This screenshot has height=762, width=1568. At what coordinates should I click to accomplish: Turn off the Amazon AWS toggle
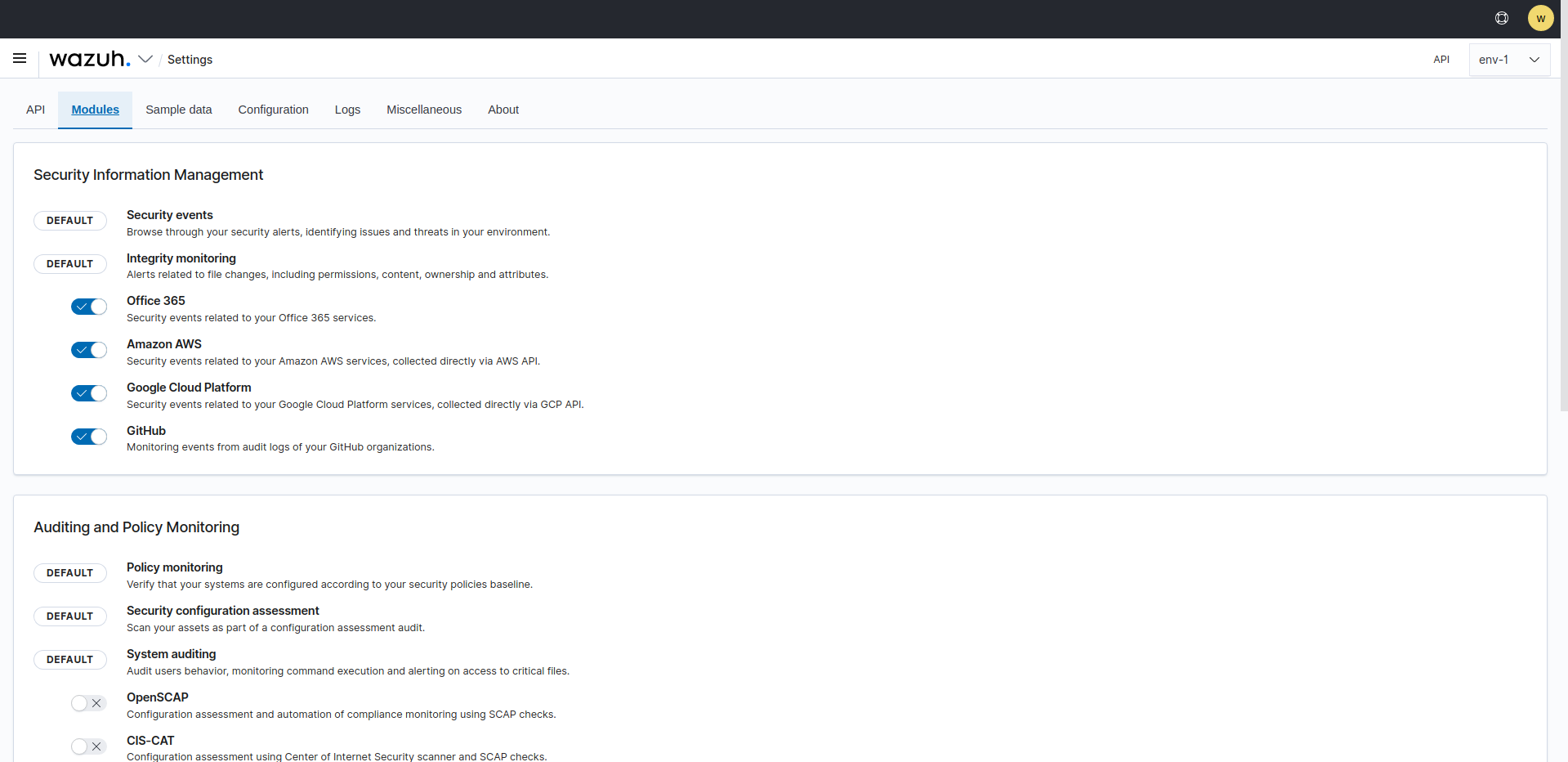[89, 350]
